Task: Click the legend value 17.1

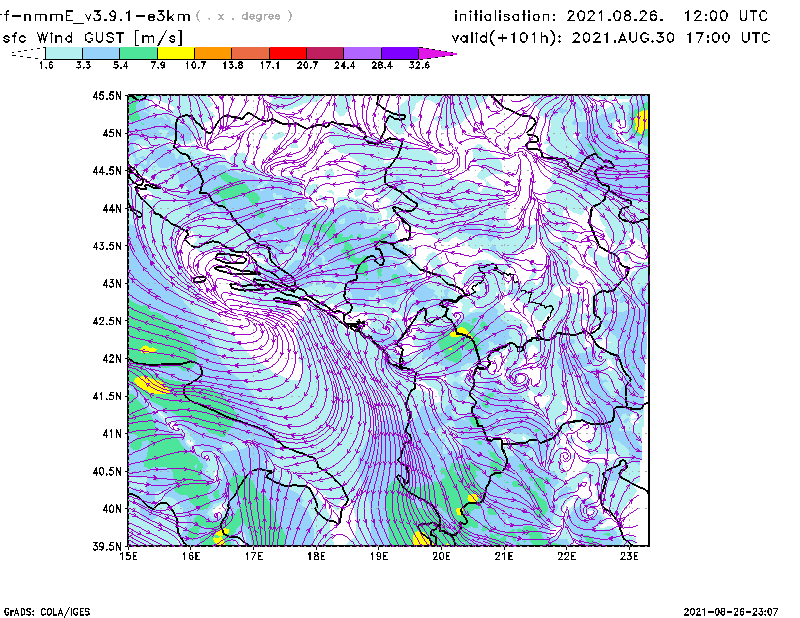Action: [270, 65]
